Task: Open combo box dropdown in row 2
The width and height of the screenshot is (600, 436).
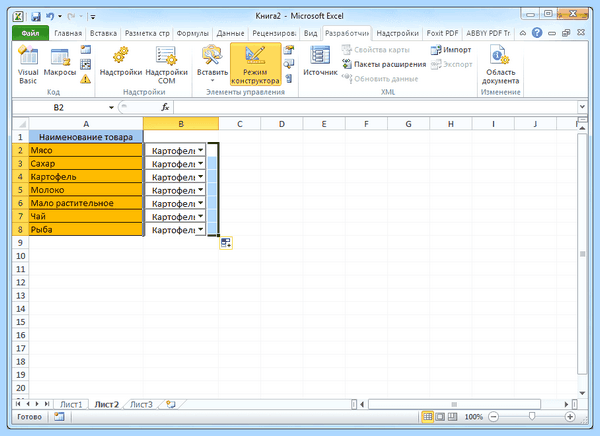Action: (x=201, y=150)
